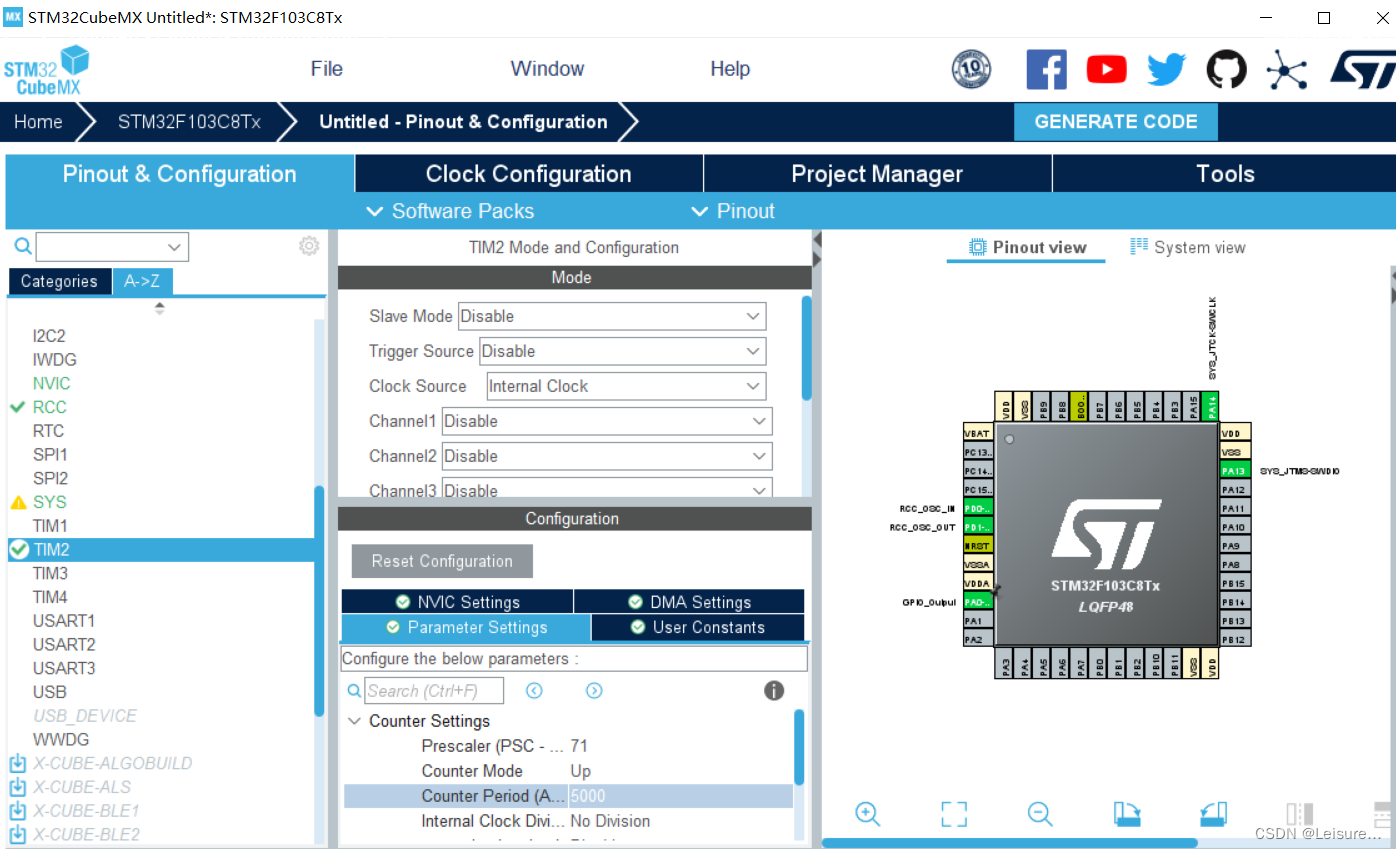This screenshot has width=1396, height=849.
Task: Open the DMA Settings tab
Action: 689,602
